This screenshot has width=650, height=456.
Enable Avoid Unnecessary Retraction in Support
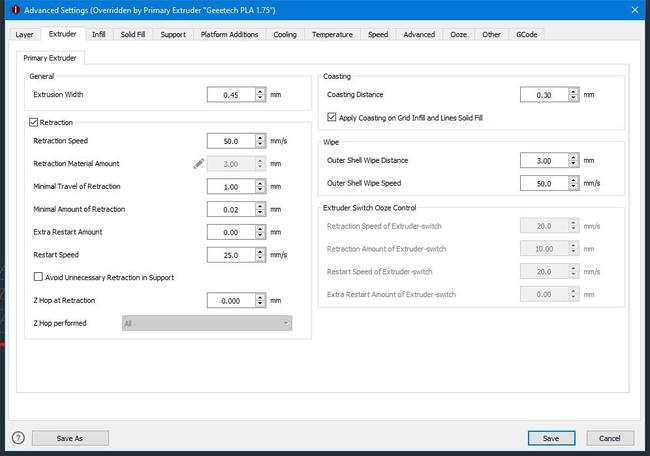pos(38,277)
